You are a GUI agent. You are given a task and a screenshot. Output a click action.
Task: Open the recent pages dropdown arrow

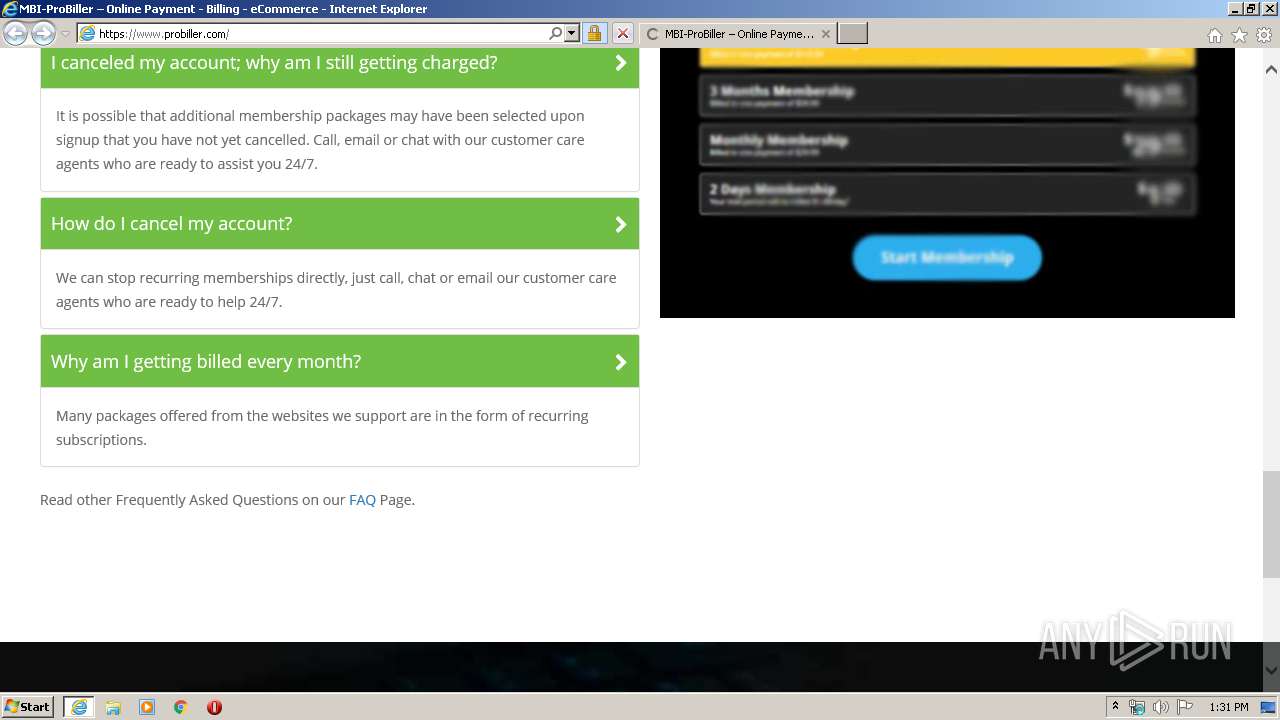point(66,34)
